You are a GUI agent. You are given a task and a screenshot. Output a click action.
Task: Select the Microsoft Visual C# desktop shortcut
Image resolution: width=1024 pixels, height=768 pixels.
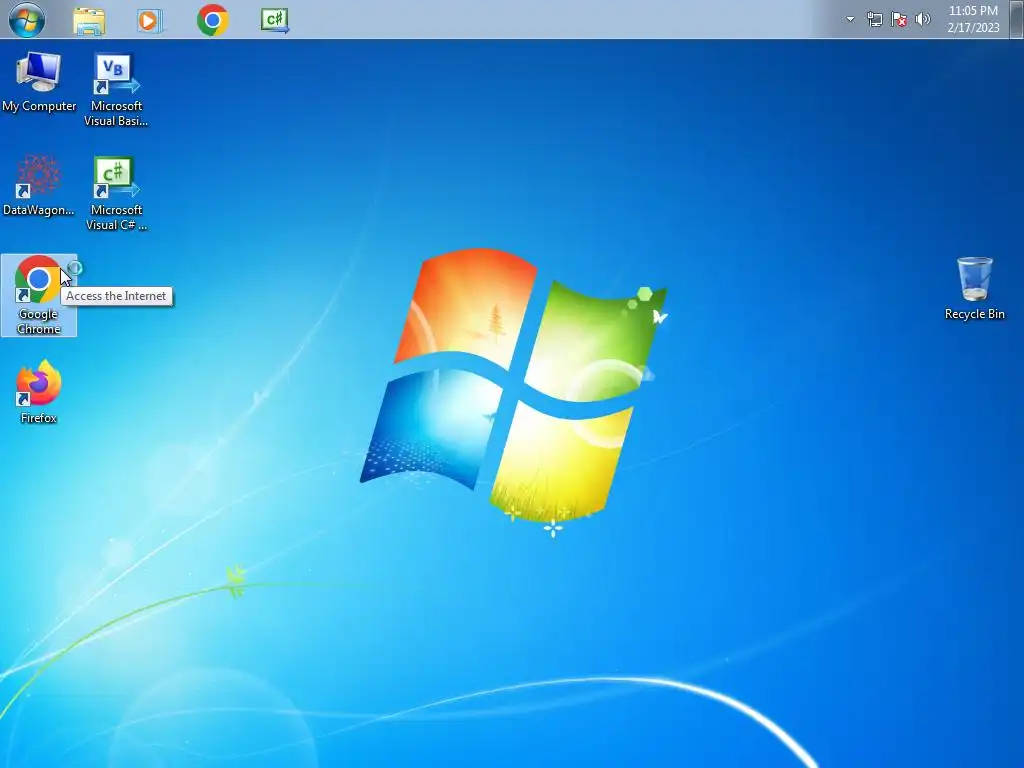116,193
